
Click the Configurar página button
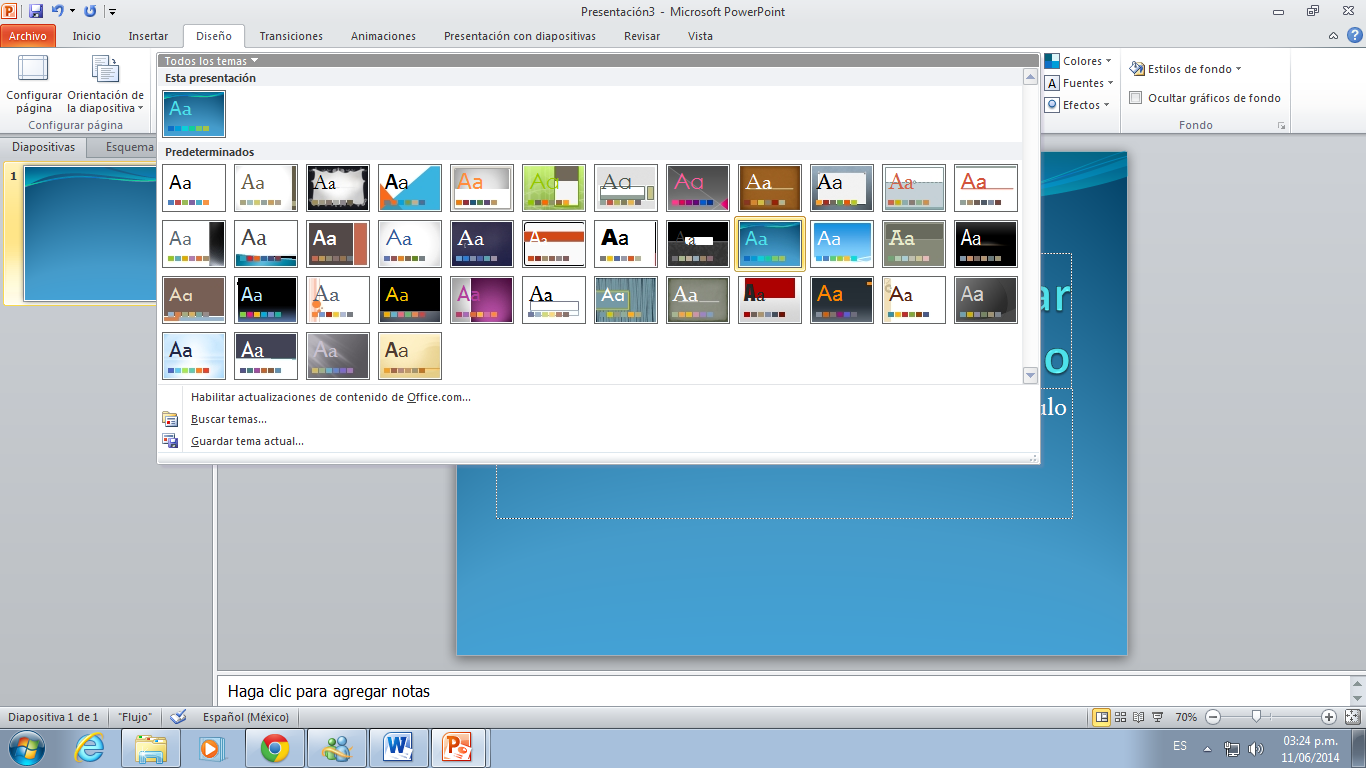coord(34,84)
